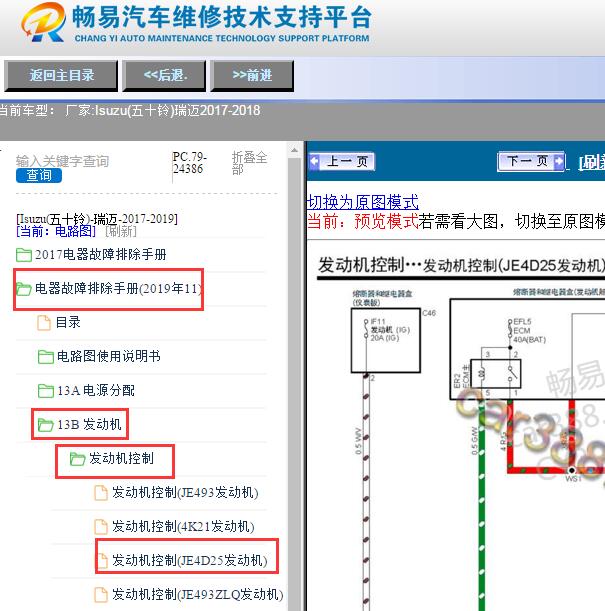Click the tree panel vertical scrollbar track
The height and width of the screenshot is (611, 605).
(x=295, y=382)
